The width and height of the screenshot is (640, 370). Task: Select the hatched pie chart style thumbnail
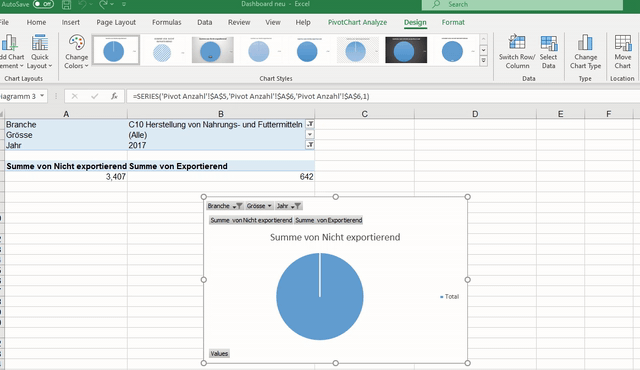click(164, 50)
